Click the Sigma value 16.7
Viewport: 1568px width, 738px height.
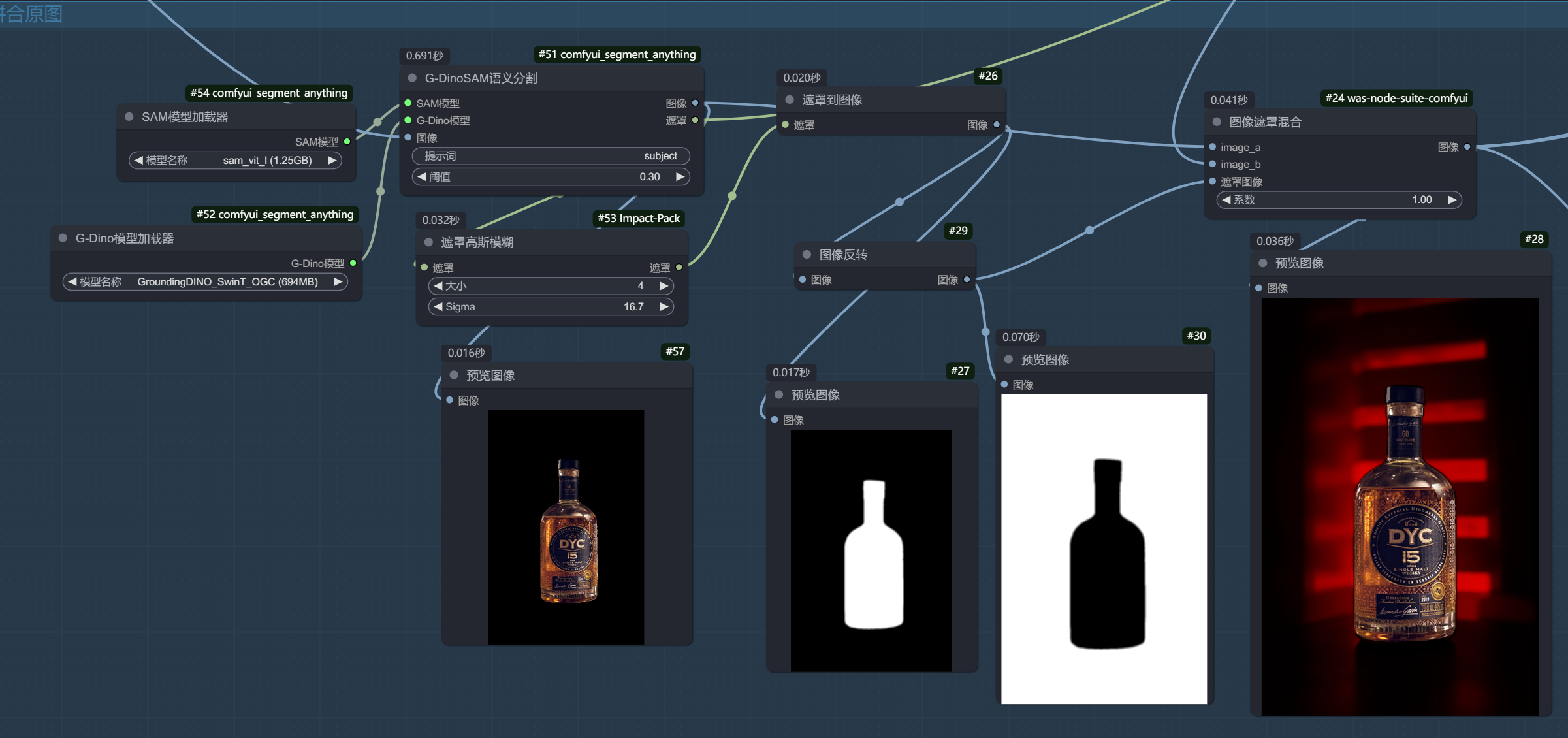click(x=633, y=307)
